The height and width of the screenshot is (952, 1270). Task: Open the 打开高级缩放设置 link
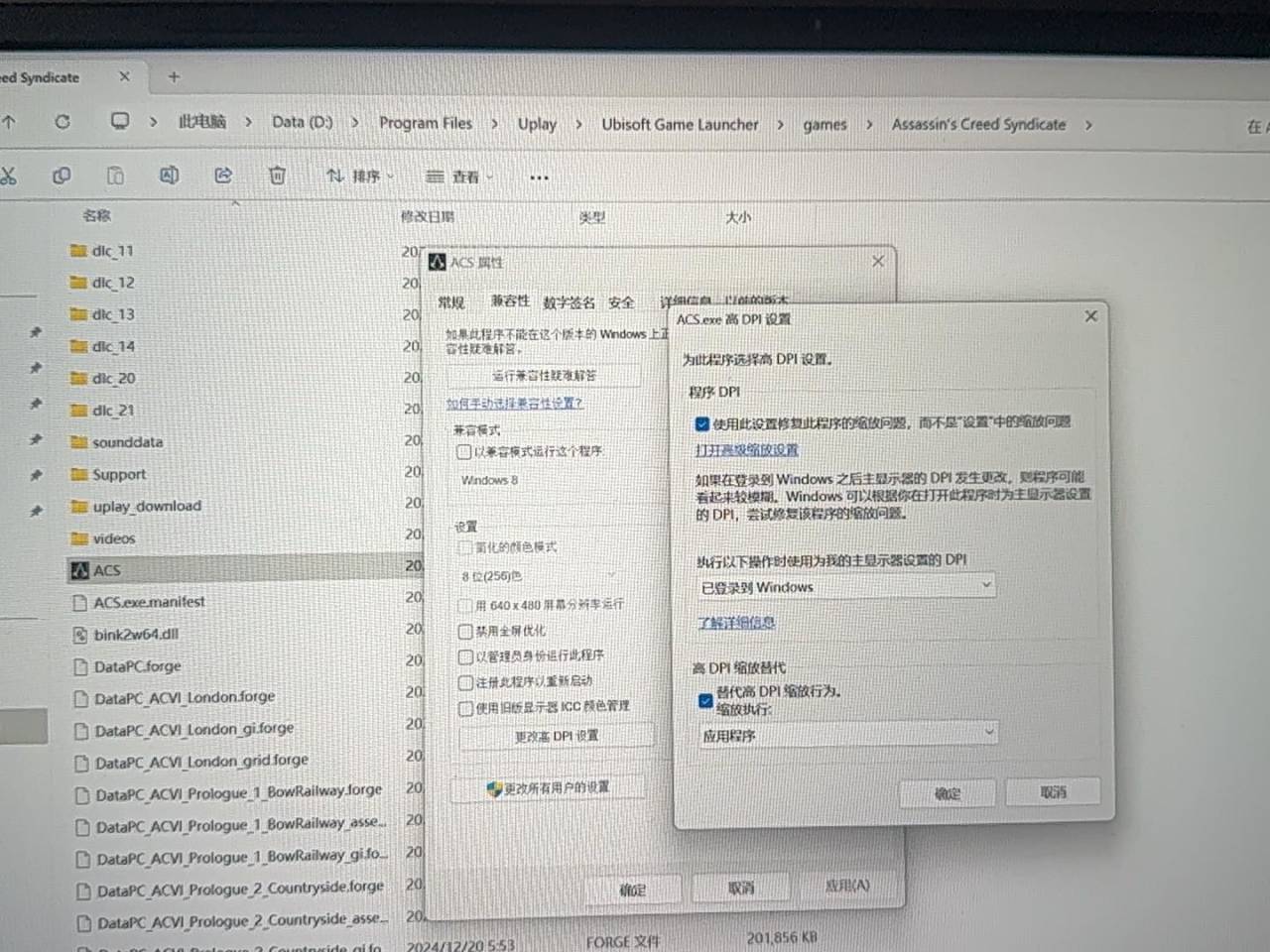[x=747, y=450]
